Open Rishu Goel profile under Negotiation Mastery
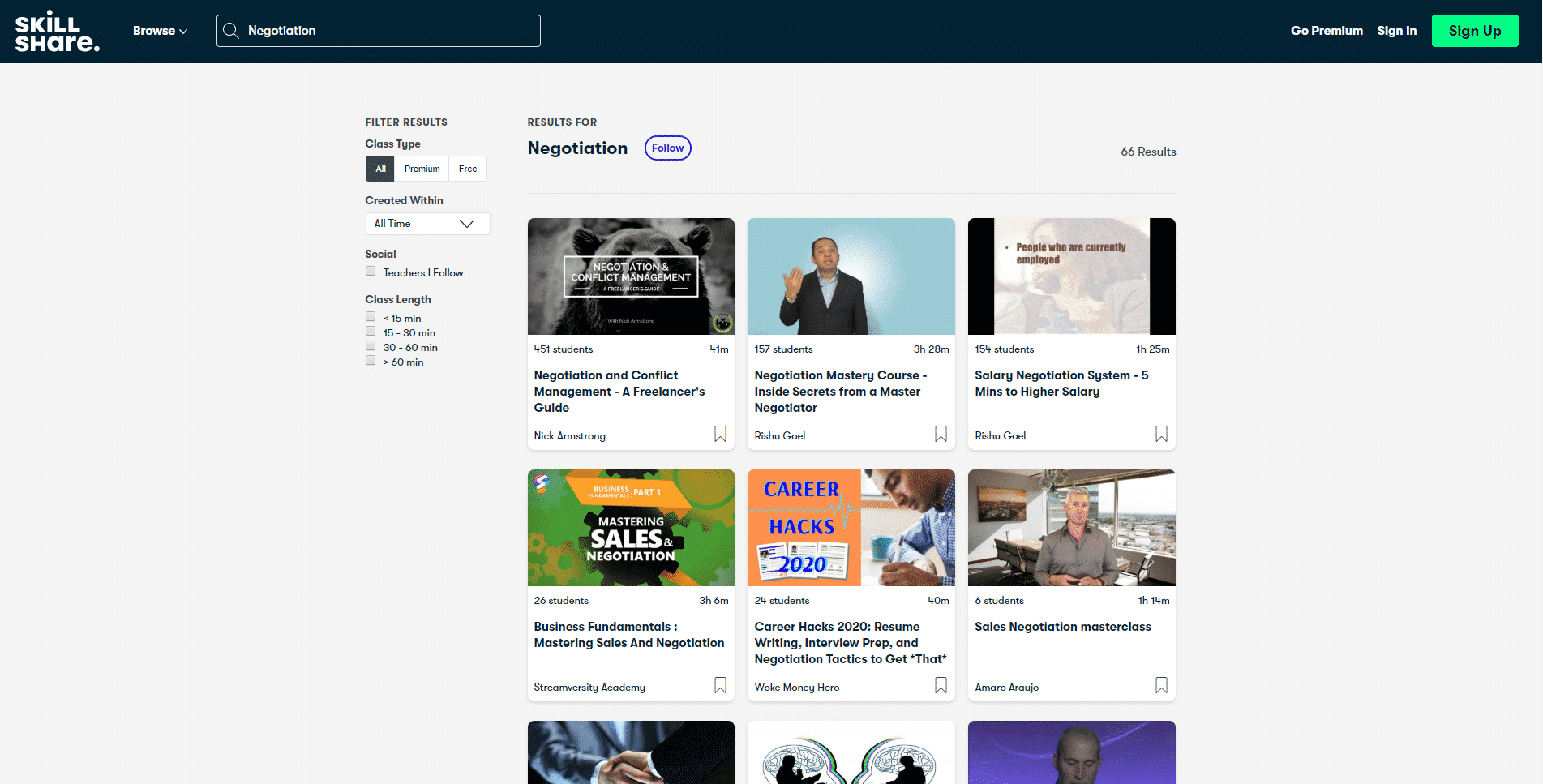 779,435
